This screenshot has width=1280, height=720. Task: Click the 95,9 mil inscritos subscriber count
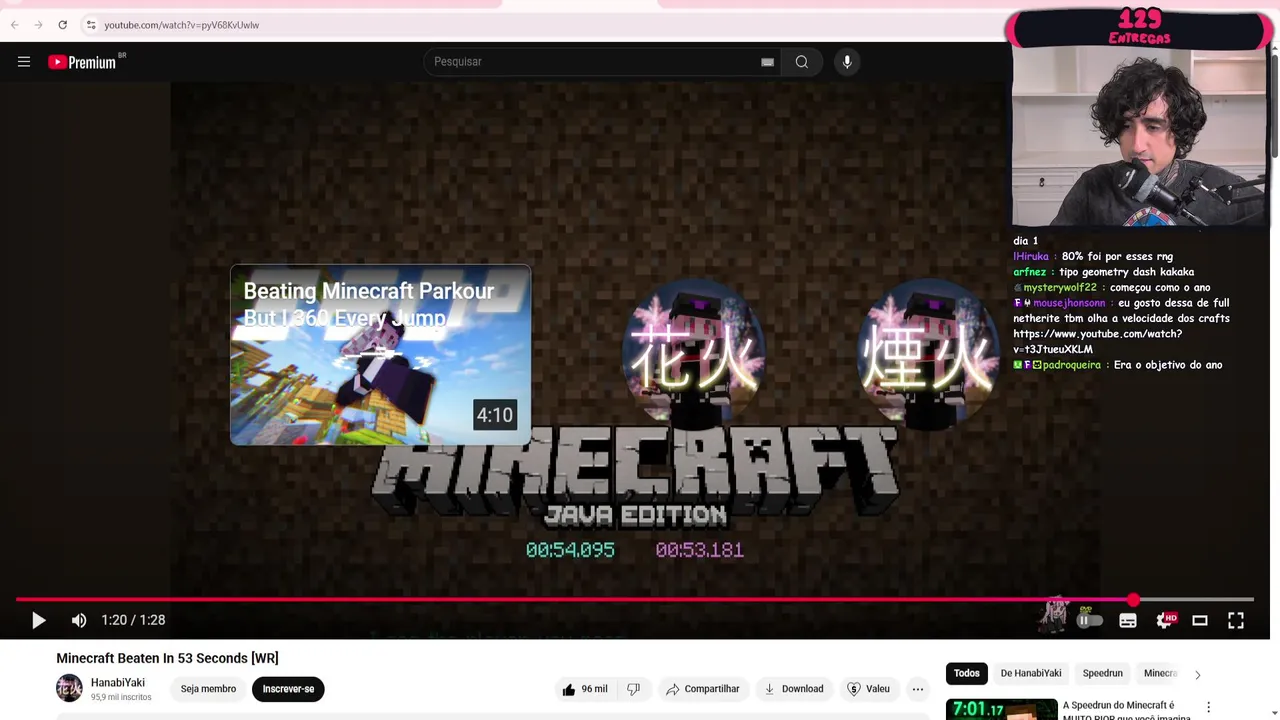click(x=121, y=697)
